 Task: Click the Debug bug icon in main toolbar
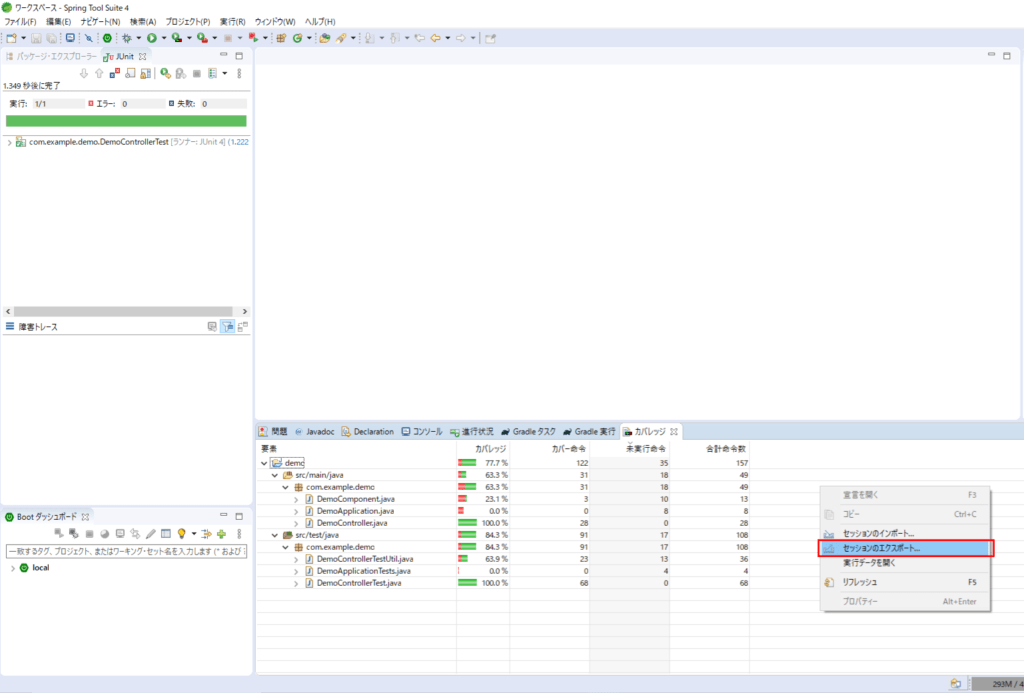[126, 38]
